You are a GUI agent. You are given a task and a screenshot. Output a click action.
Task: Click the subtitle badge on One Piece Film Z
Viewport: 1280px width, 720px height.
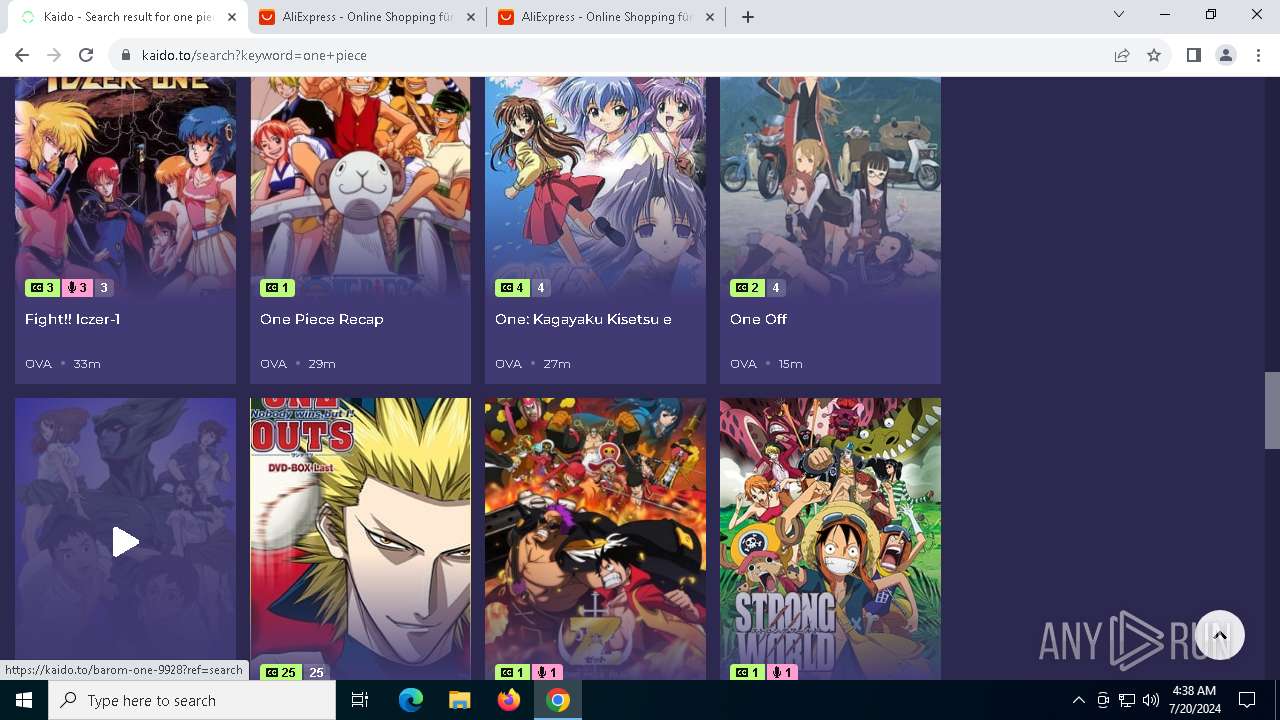[x=512, y=672]
